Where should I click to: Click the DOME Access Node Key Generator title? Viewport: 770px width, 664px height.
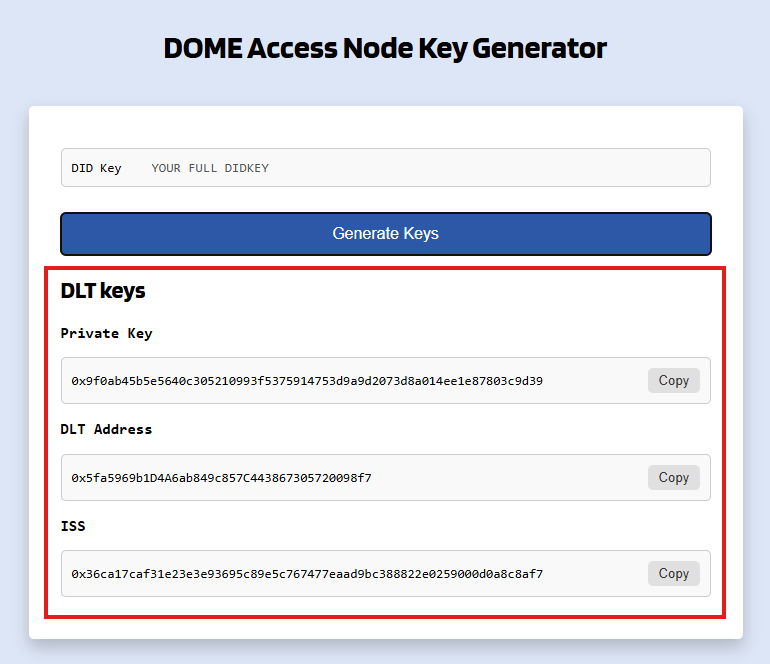click(385, 48)
